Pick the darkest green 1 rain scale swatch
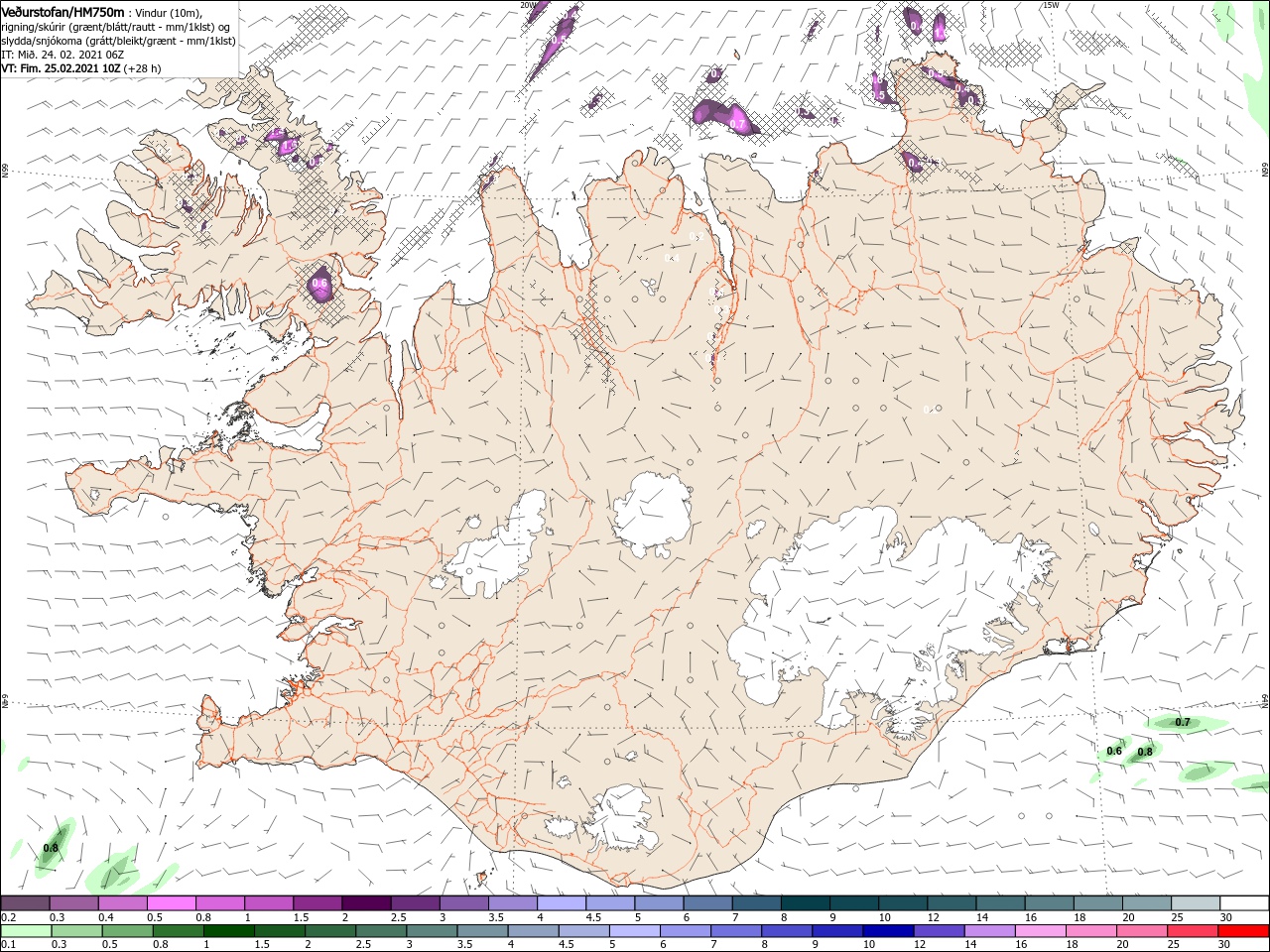The image size is (1270, 952). coord(228,930)
